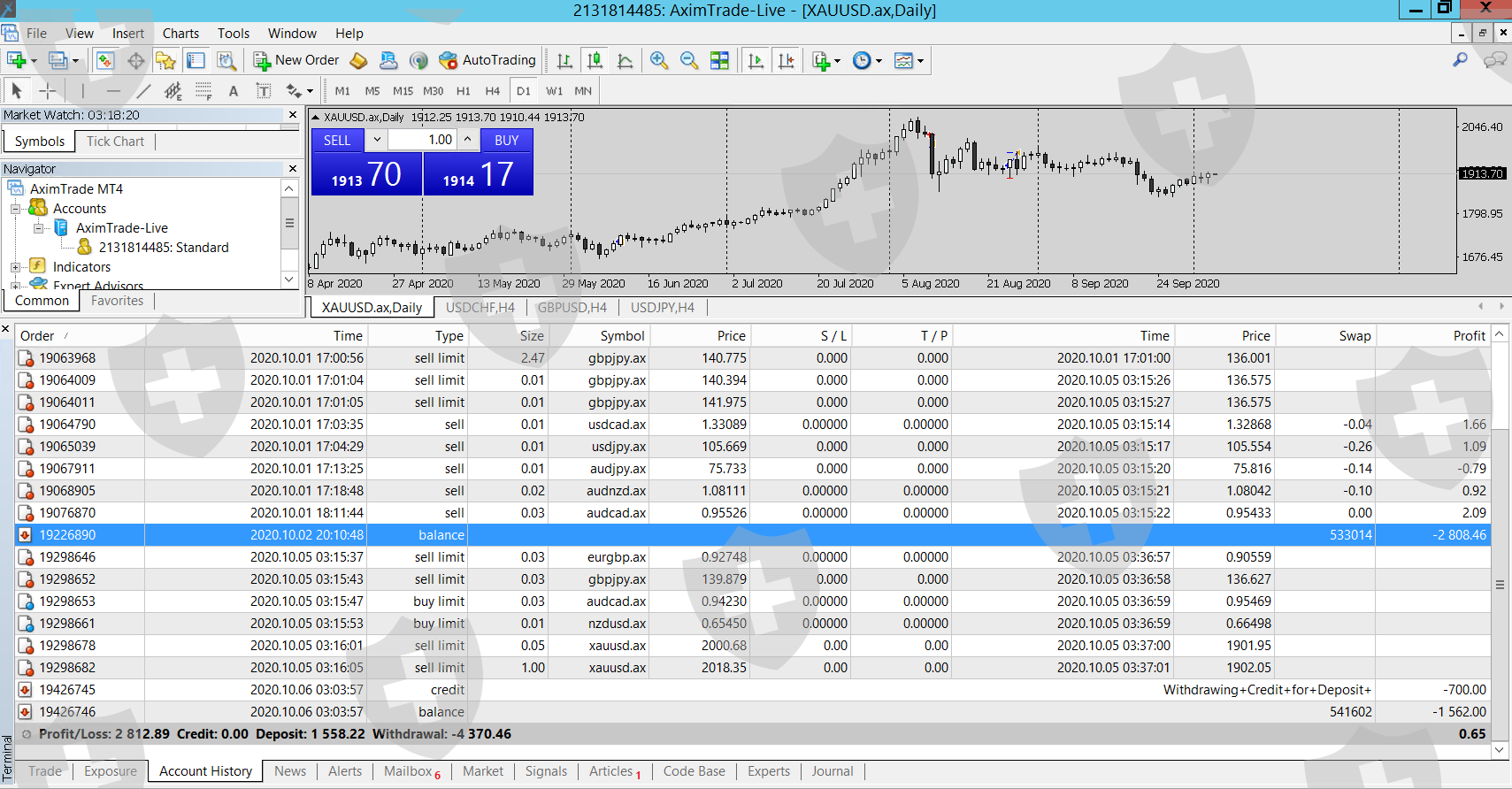Viewport: 1512px width, 789px height.
Task: Enable the M15 timeframe button
Action: 403,90
